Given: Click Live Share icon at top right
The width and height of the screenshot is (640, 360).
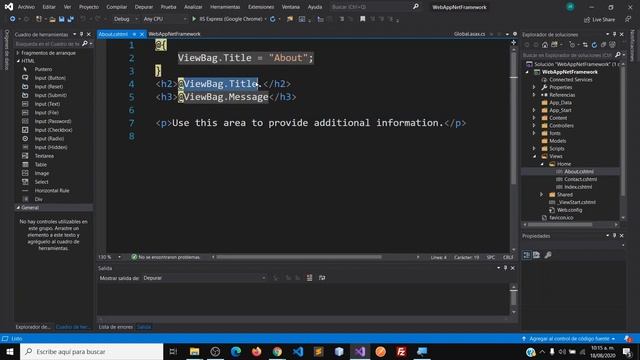Looking at the screenshot, I should coord(587,20).
